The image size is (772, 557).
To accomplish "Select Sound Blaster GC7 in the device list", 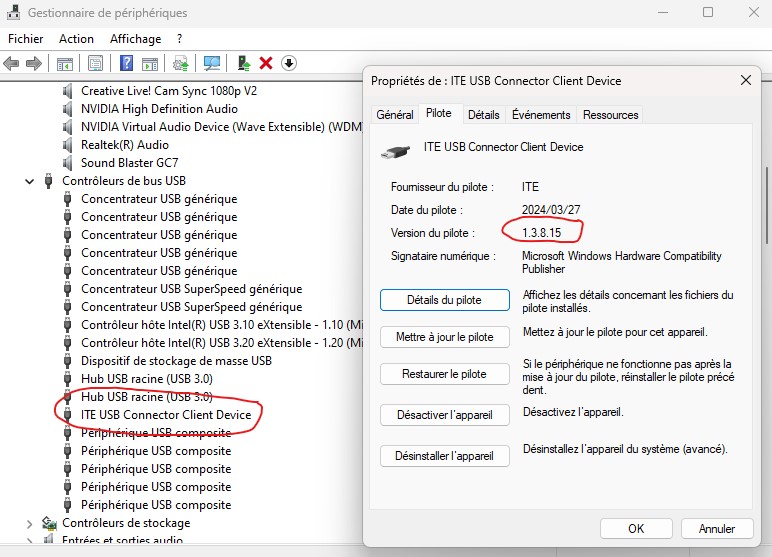I will pyautogui.click(x=129, y=163).
